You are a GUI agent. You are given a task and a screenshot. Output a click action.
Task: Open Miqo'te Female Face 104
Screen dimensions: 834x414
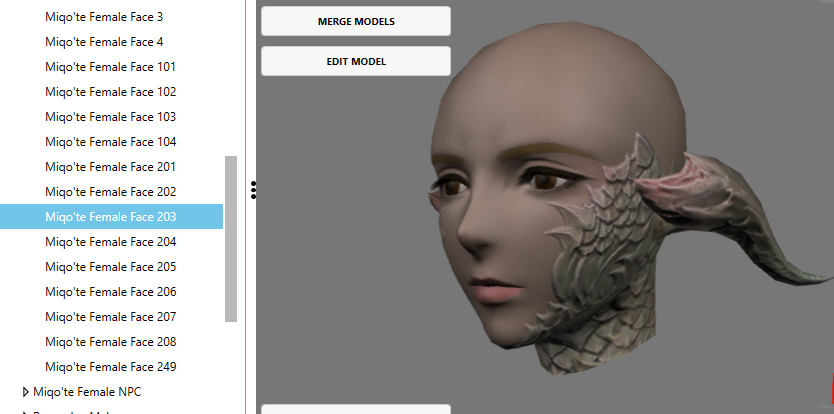click(110, 142)
